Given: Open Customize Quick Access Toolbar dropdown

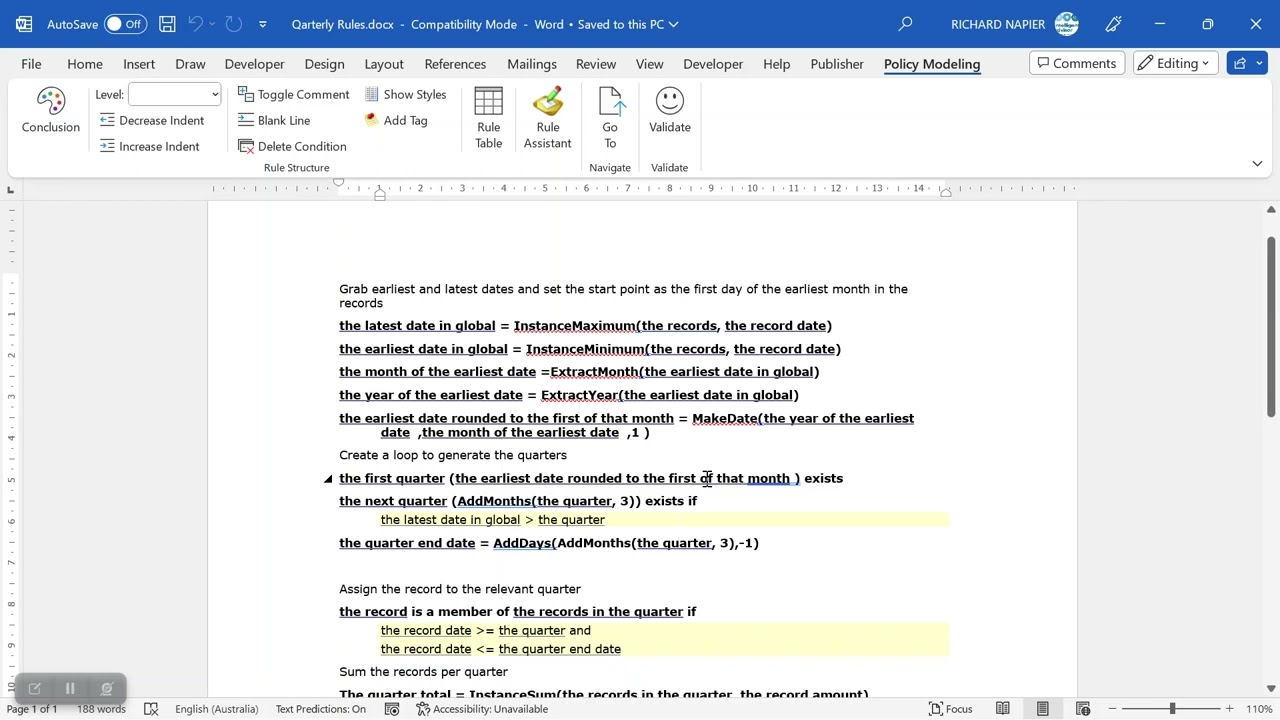Looking at the screenshot, I should coord(263,24).
